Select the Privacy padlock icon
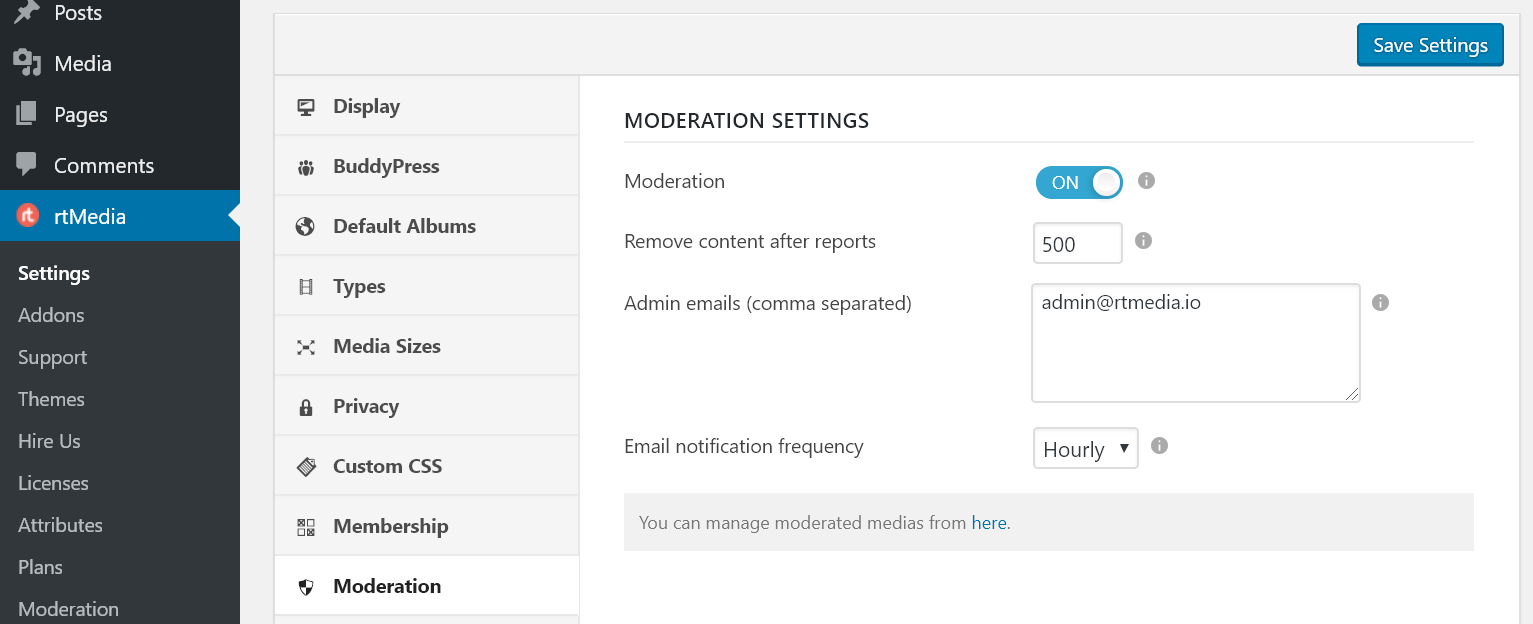1533x624 pixels. pos(306,405)
